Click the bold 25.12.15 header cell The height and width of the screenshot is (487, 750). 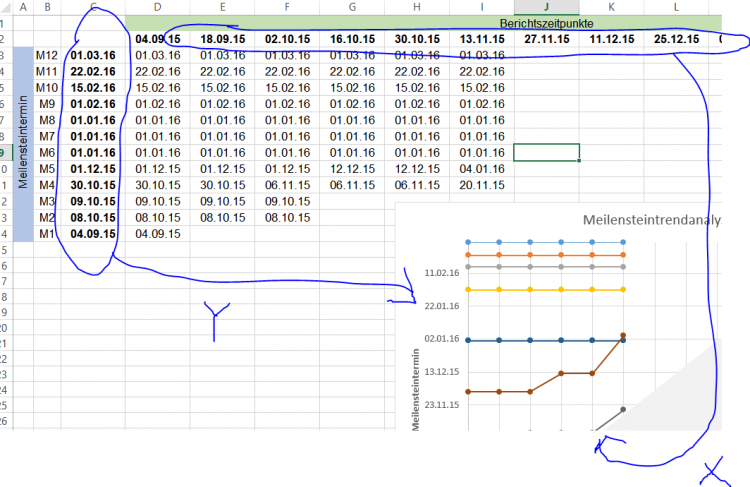(677, 39)
